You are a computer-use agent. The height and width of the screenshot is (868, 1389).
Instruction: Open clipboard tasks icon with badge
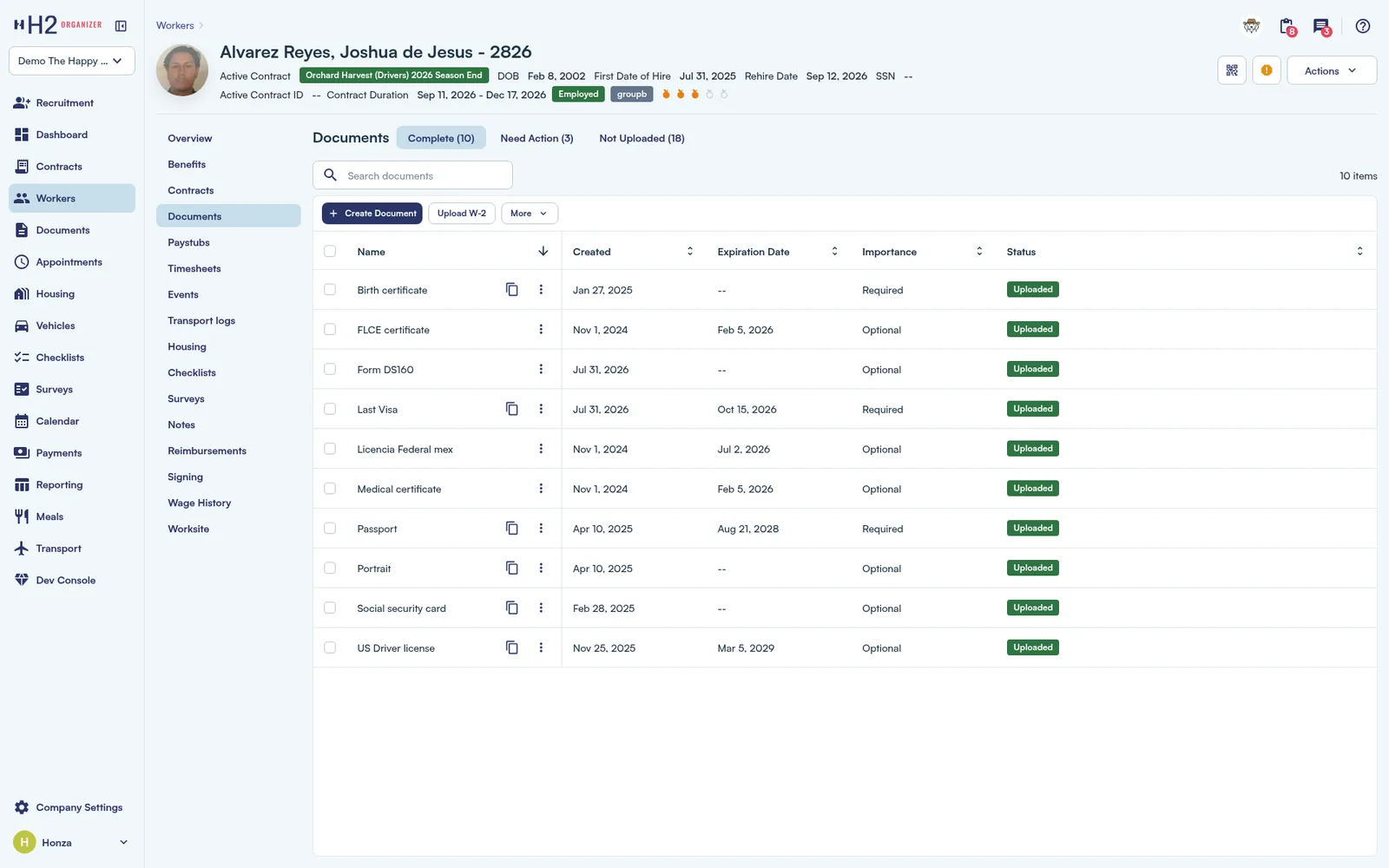pos(1287,27)
